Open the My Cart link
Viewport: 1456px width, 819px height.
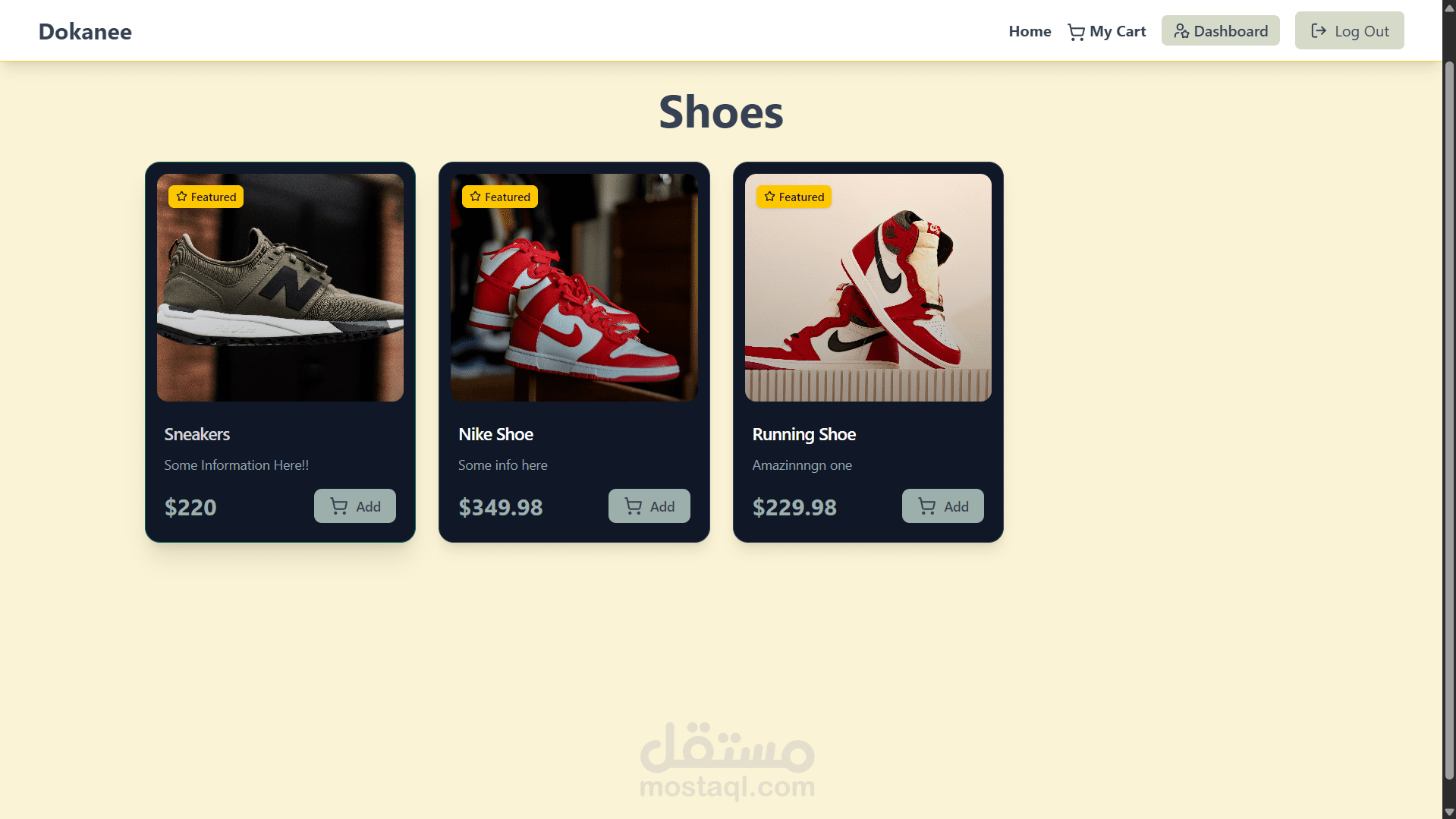(x=1107, y=31)
